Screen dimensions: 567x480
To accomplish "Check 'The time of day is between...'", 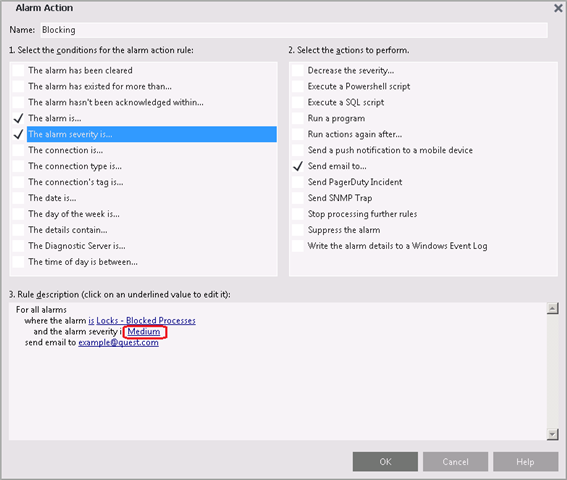I will coord(18,262).
